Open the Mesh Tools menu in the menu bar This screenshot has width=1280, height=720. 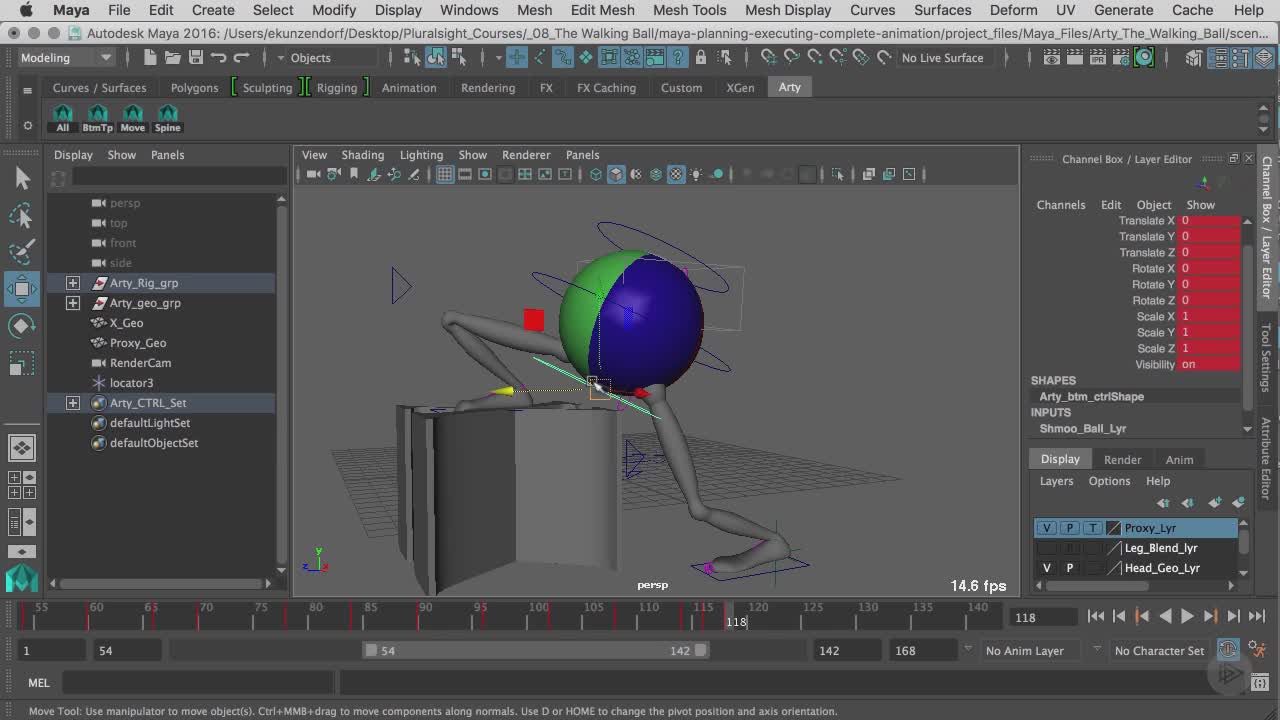pyautogui.click(x=689, y=10)
